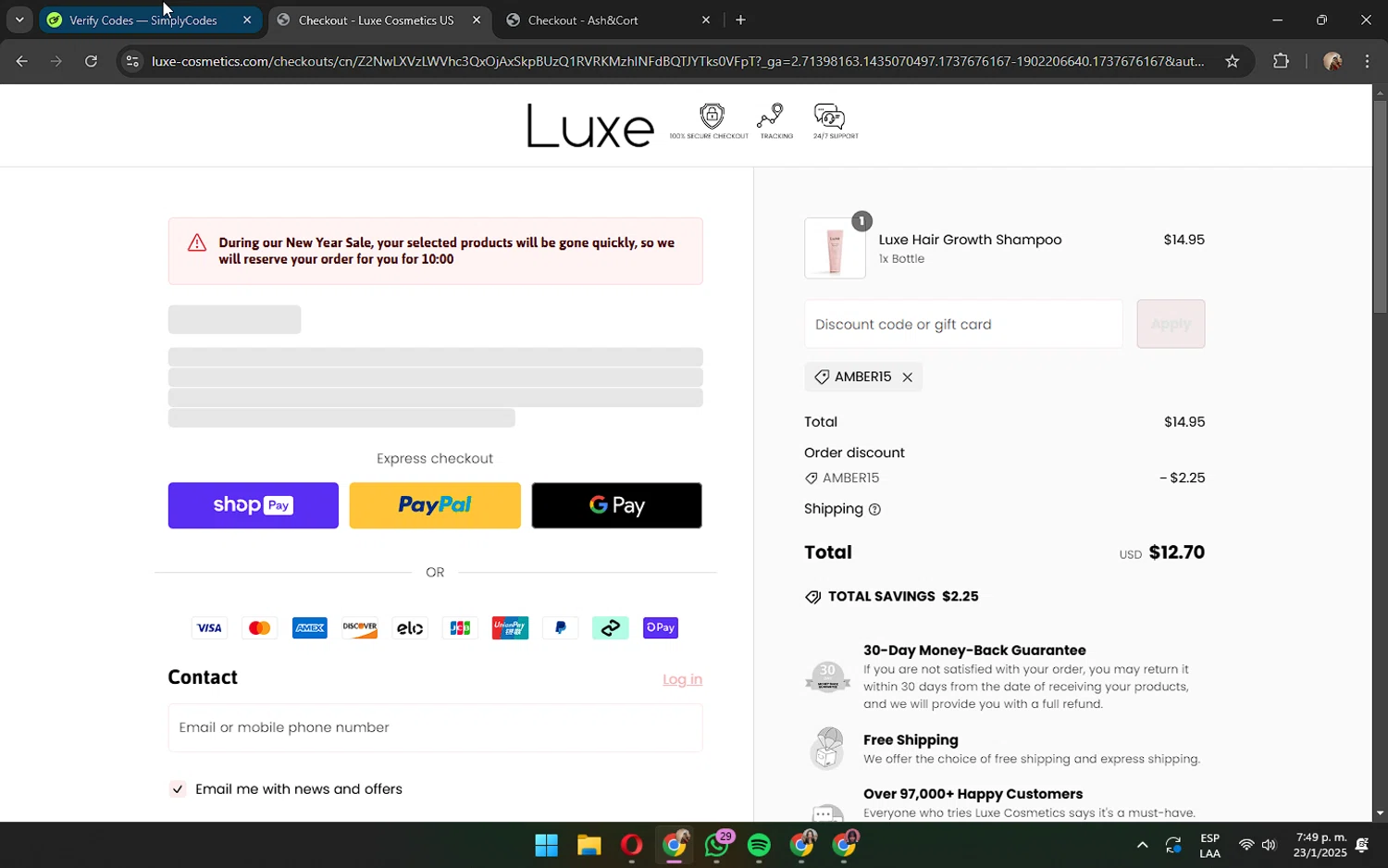This screenshot has height=868, width=1388.
Task: Click the Luxe logo
Action: [x=589, y=126]
